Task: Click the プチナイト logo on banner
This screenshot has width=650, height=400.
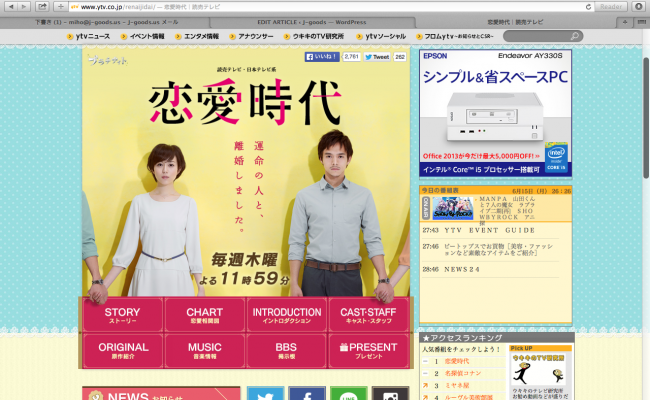Action: coord(107,61)
